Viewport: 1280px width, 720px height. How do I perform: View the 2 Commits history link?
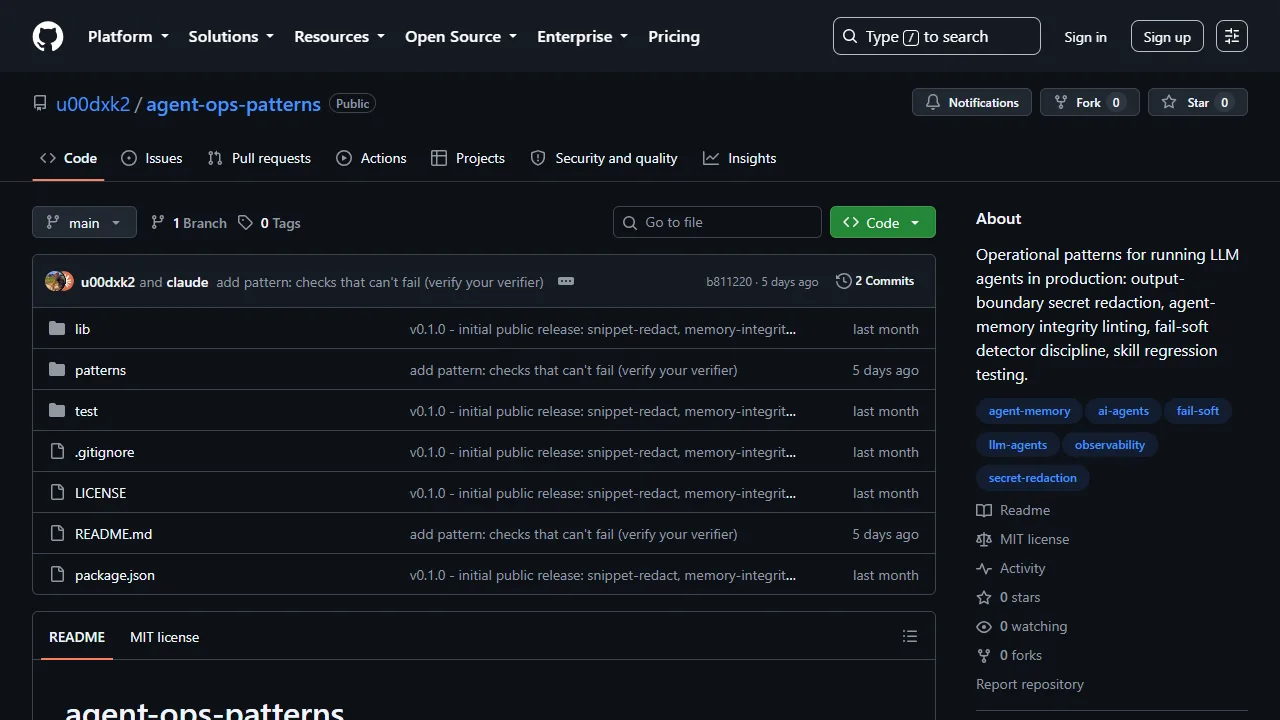875,281
